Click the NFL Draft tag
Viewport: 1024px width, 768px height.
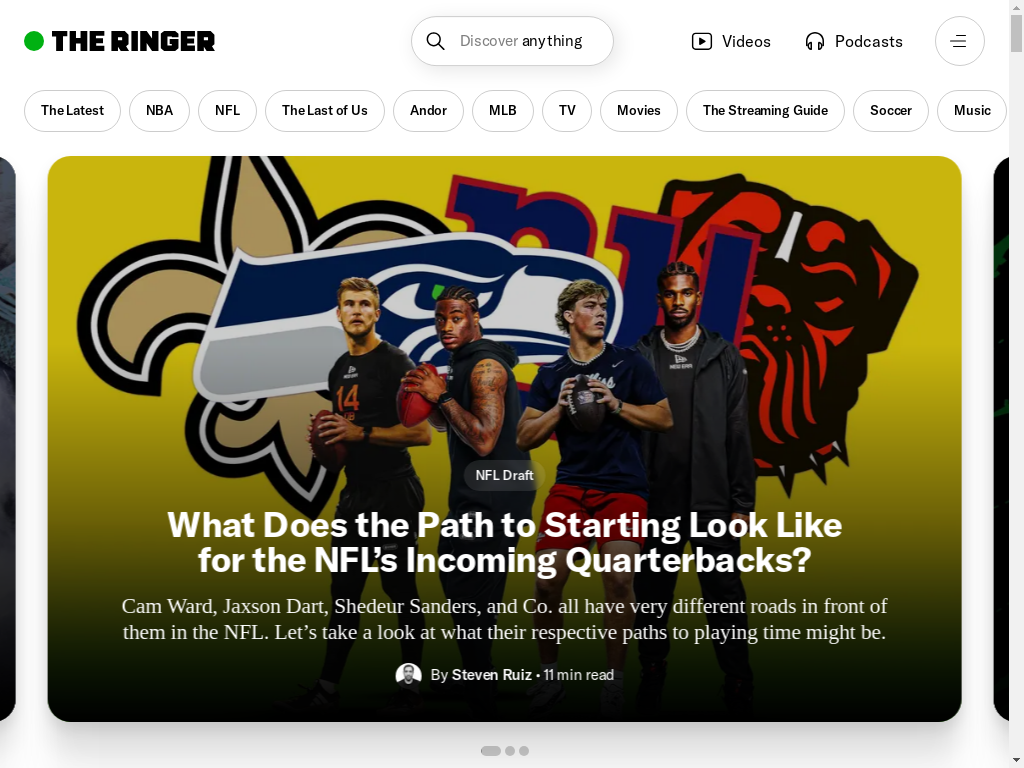504,475
